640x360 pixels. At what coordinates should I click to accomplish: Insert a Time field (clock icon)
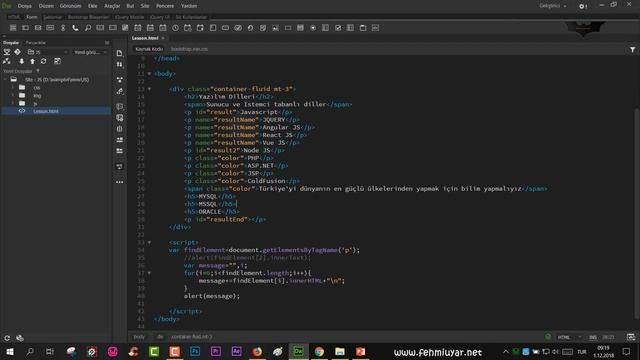(175, 28)
